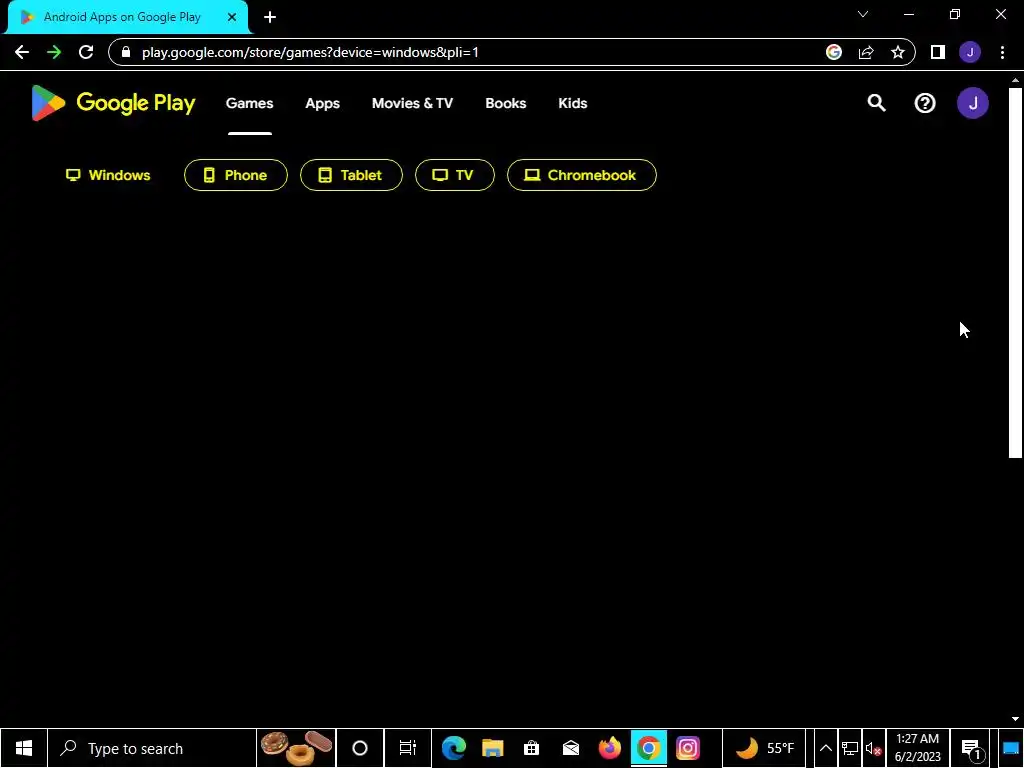
Task: View site information via the lock icon
Action: pyautogui.click(x=126, y=52)
